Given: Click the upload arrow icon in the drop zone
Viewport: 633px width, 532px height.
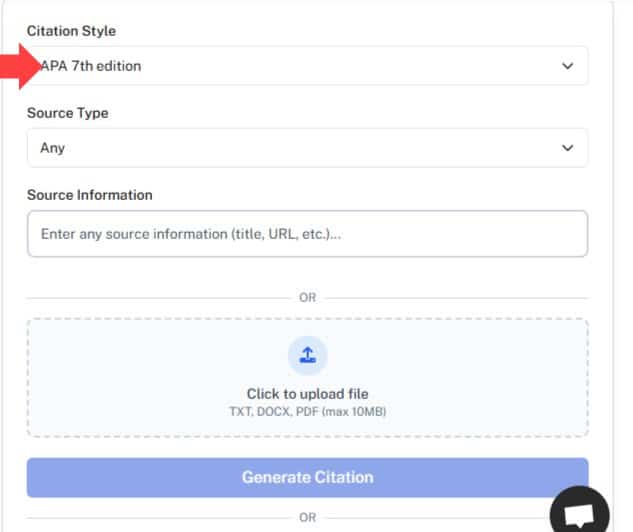Looking at the screenshot, I should 307,355.
